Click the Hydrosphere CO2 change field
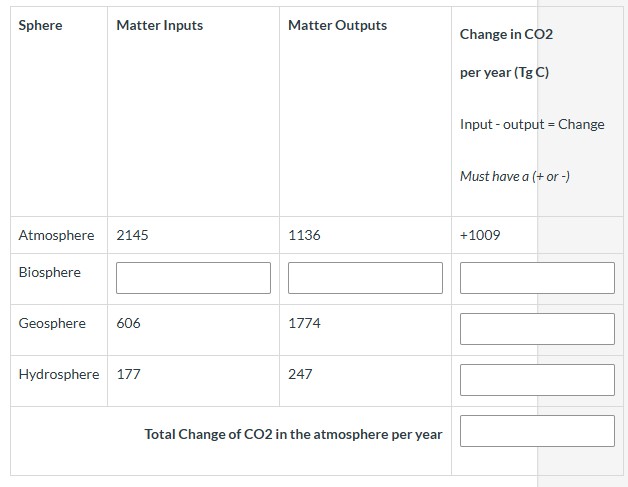 537,379
